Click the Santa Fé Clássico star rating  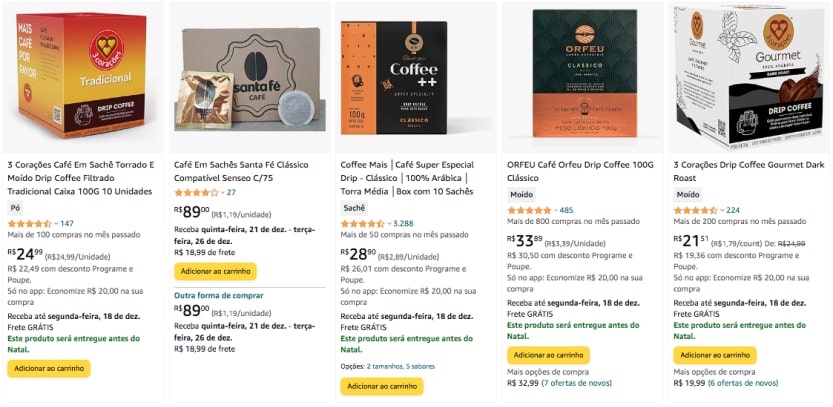pos(195,192)
